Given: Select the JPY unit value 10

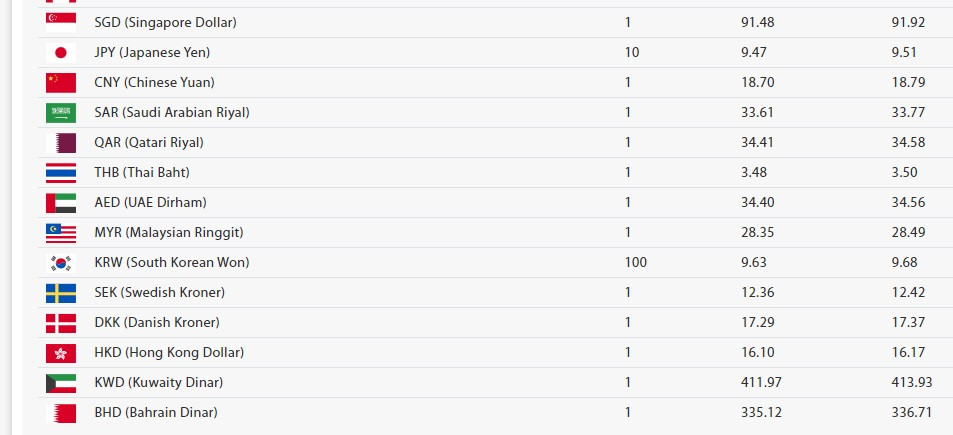Looking at the screenshot, I should pos(631,53).
